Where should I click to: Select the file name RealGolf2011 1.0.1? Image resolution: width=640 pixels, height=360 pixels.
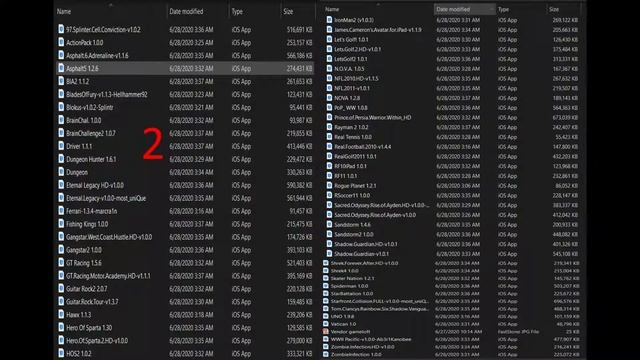[x=355, y=156]
